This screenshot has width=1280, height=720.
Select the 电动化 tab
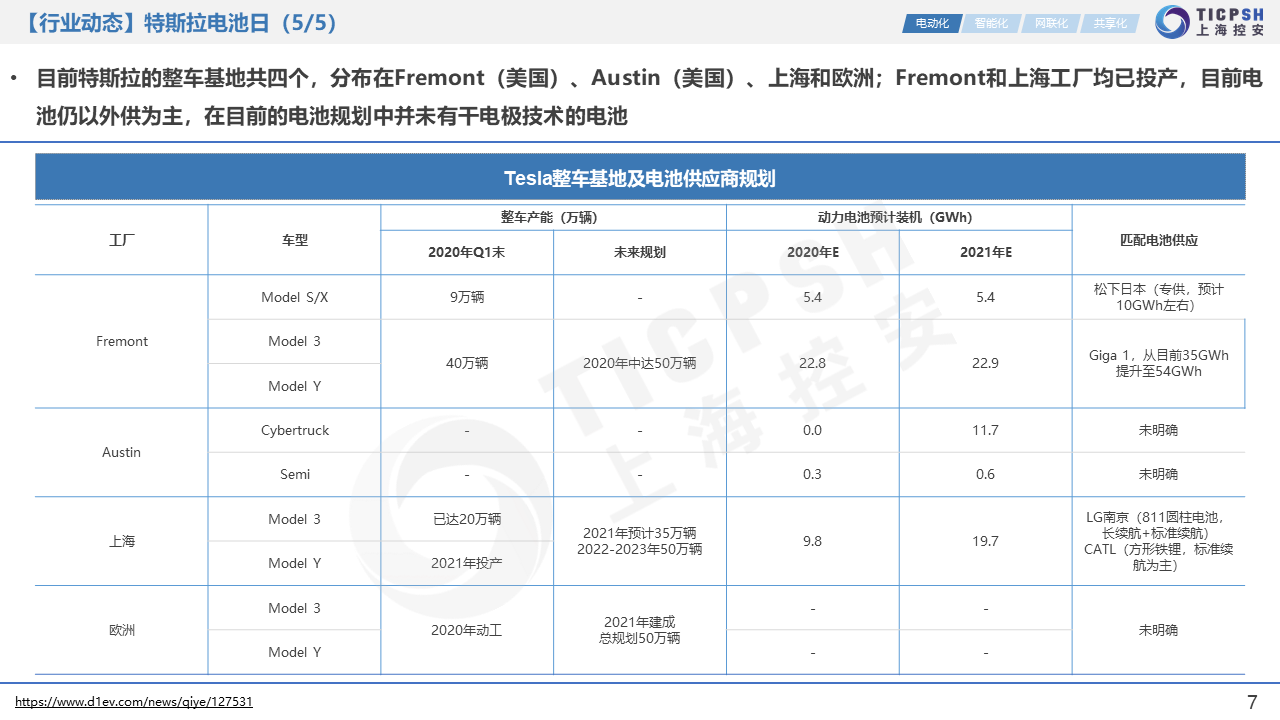pyautogui.click(x=932, y=23)
